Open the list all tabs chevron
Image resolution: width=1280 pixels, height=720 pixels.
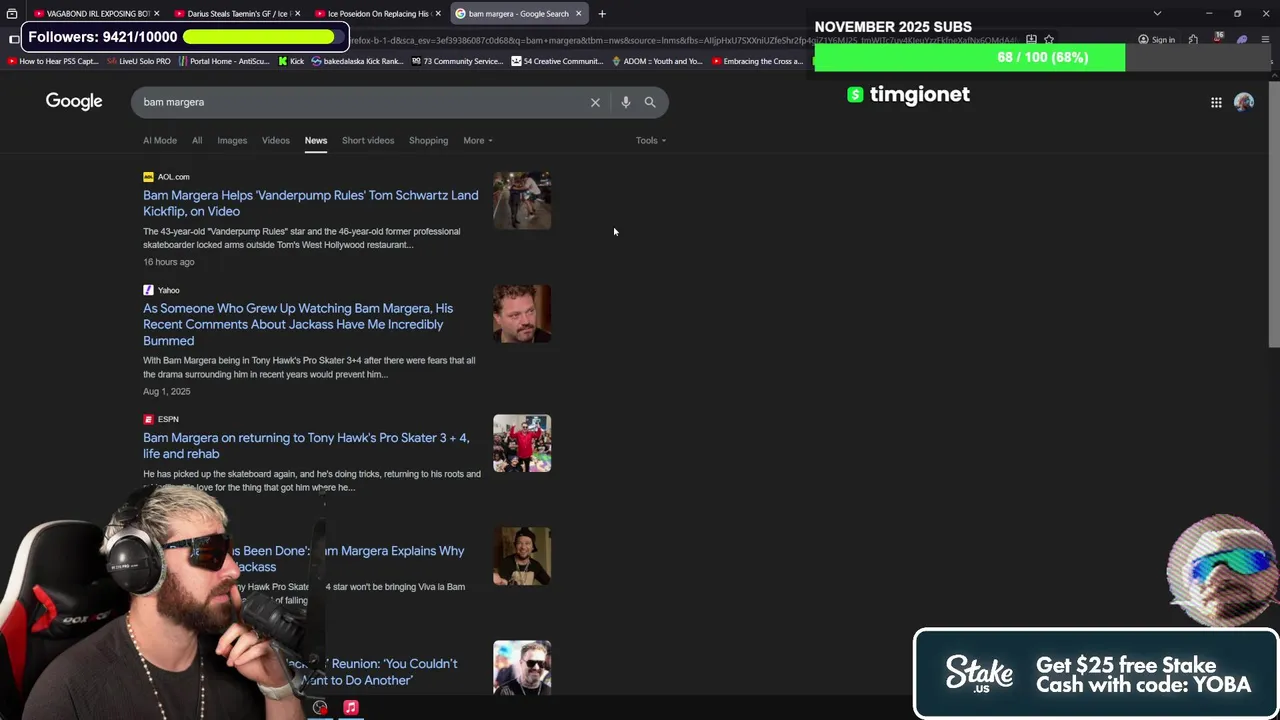coord(1157,14)
